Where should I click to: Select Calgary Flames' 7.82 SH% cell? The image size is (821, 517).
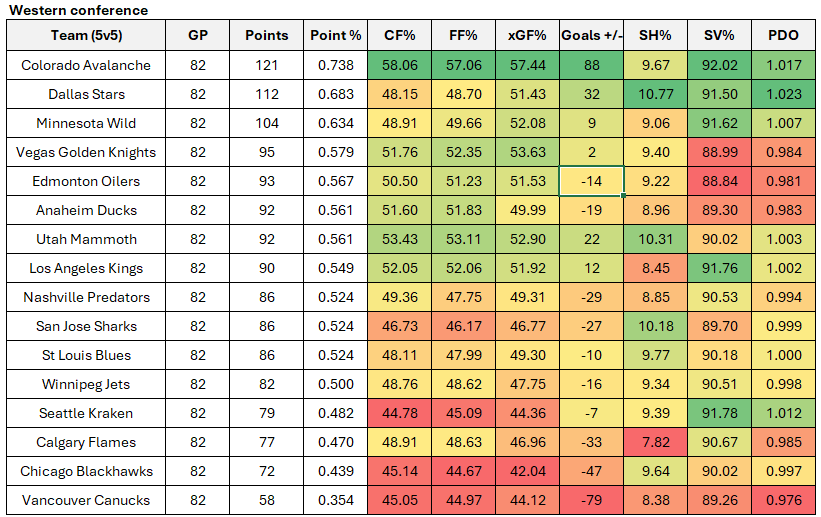click(x=655, y=442)
